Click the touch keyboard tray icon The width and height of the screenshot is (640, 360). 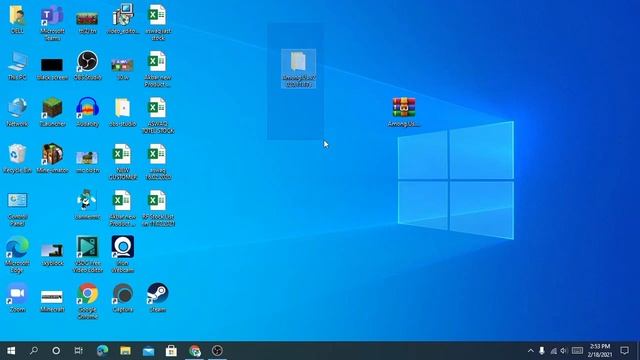(577, 351)
